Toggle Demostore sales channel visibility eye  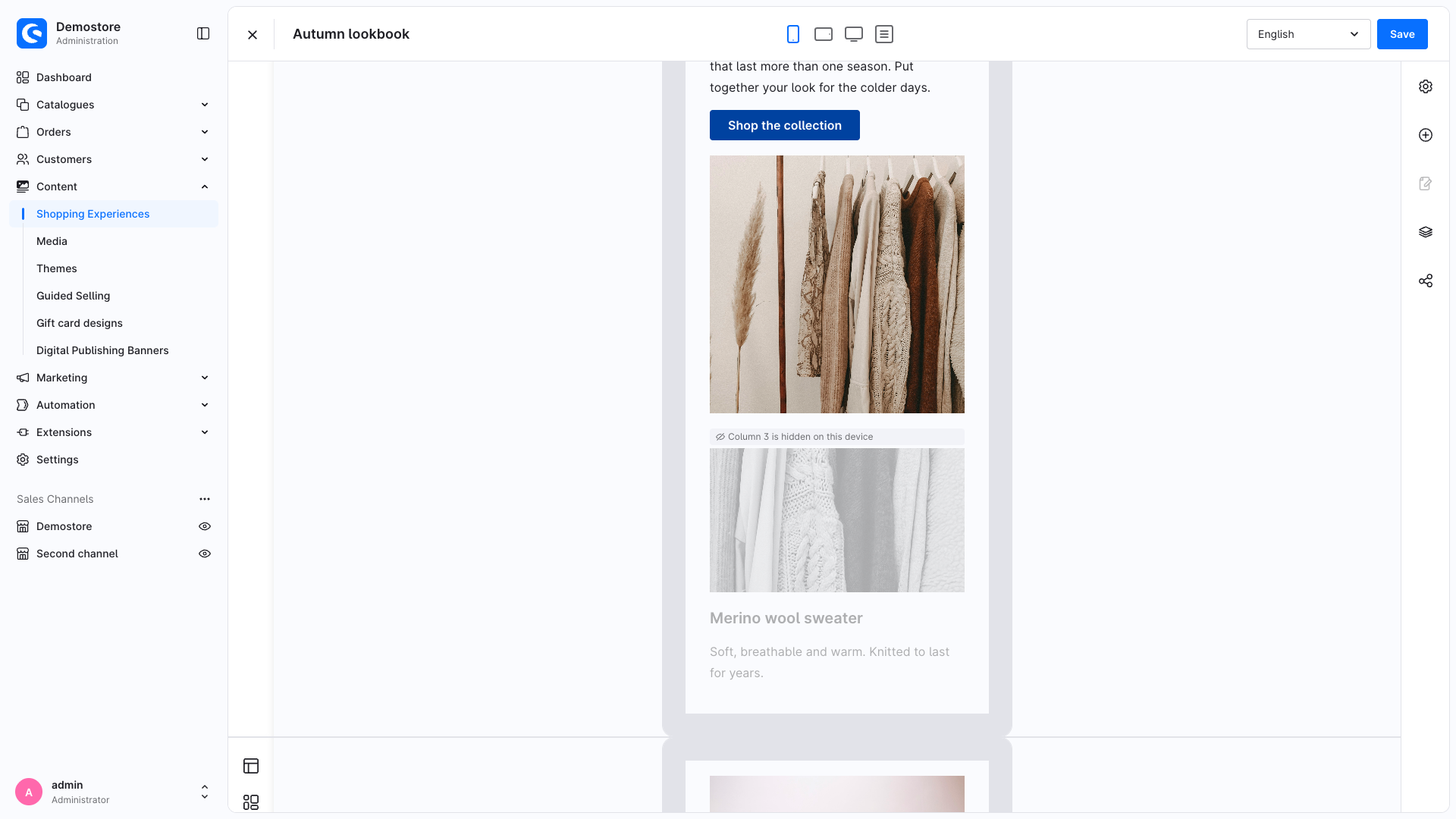pos(205,526)
